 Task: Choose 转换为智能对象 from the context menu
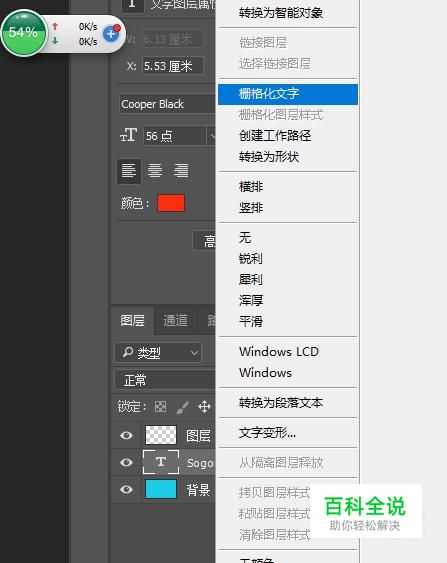pyautogui.click(x=281, y=13)
